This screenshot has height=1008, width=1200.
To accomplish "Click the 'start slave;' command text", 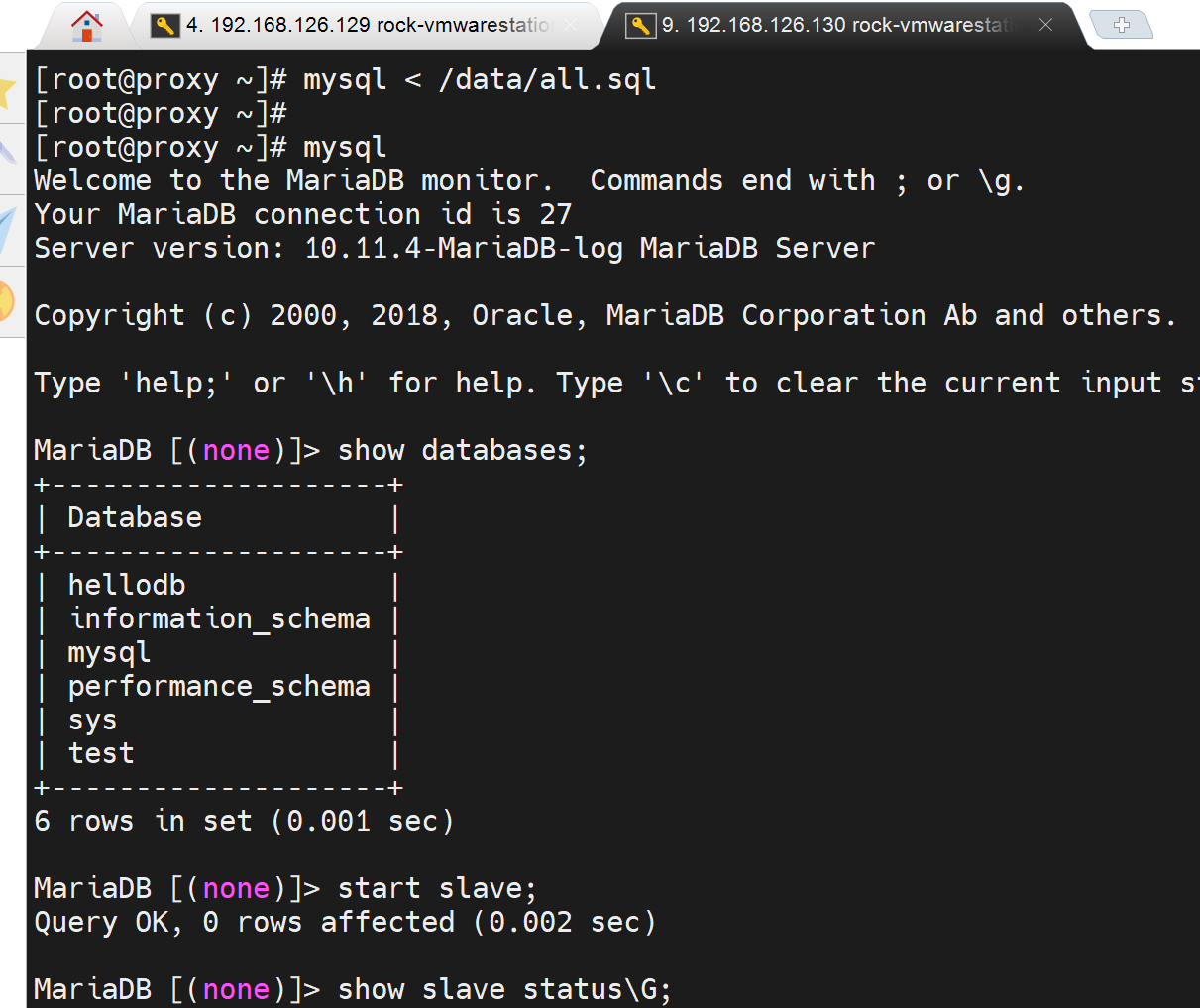I will [x=437, y=888].
